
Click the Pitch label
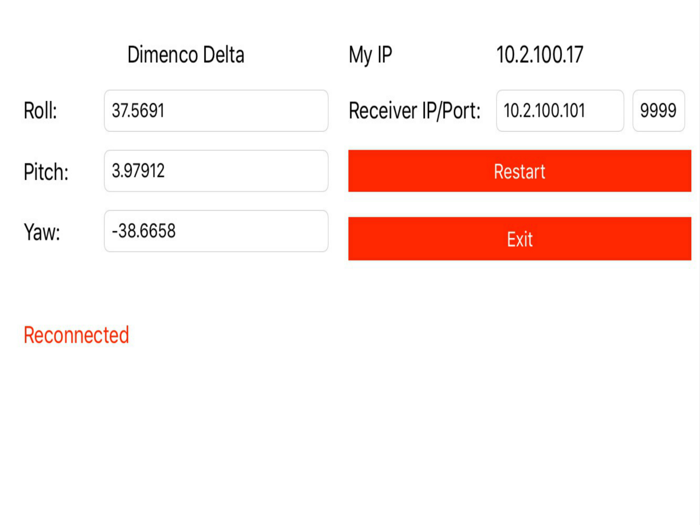click(x=46, y=172)
